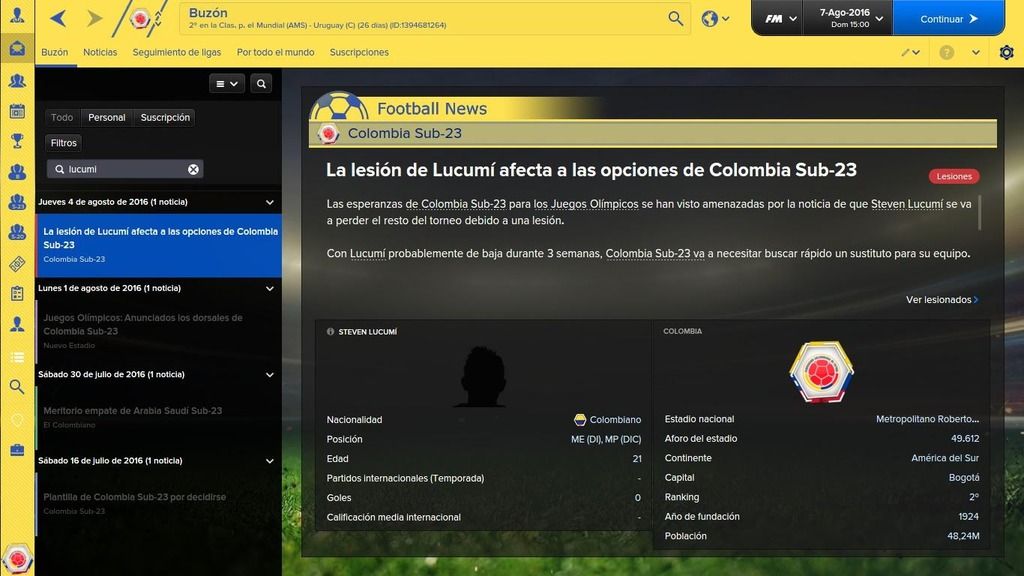This screenshot has width=1024, height=576.
Task: Click the forward navigation arrow
Action: 94,18
